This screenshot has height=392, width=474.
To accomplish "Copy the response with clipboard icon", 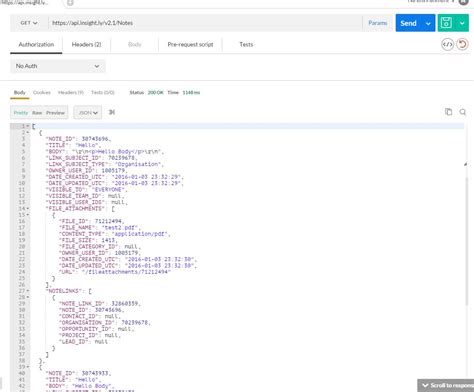I will coord(449,112).
